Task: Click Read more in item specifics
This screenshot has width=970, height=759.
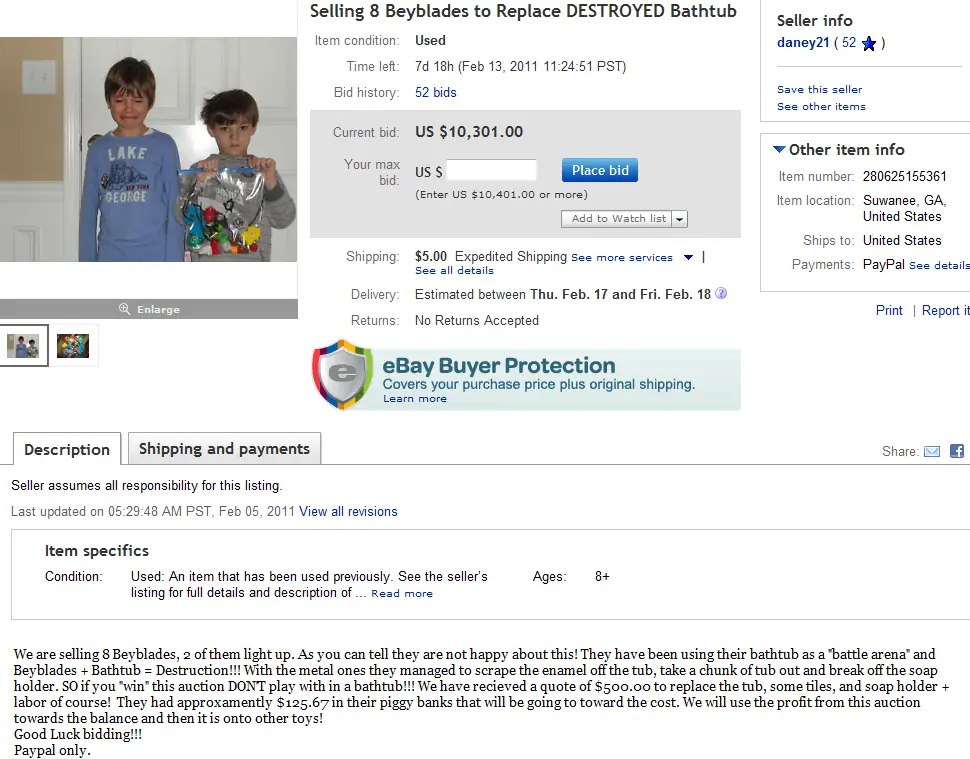Action: point(402,594)
